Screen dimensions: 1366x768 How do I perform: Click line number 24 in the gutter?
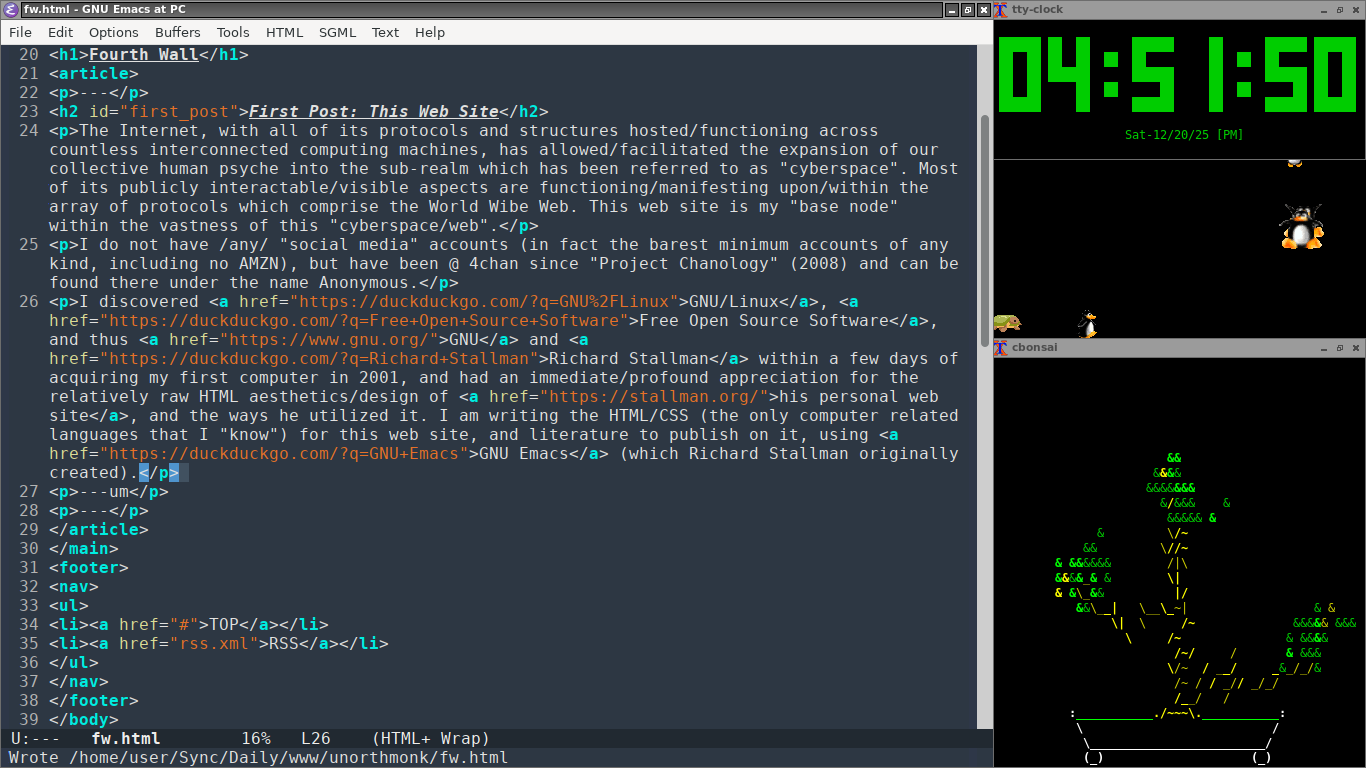pyautogui.click(x=28, y=131)
